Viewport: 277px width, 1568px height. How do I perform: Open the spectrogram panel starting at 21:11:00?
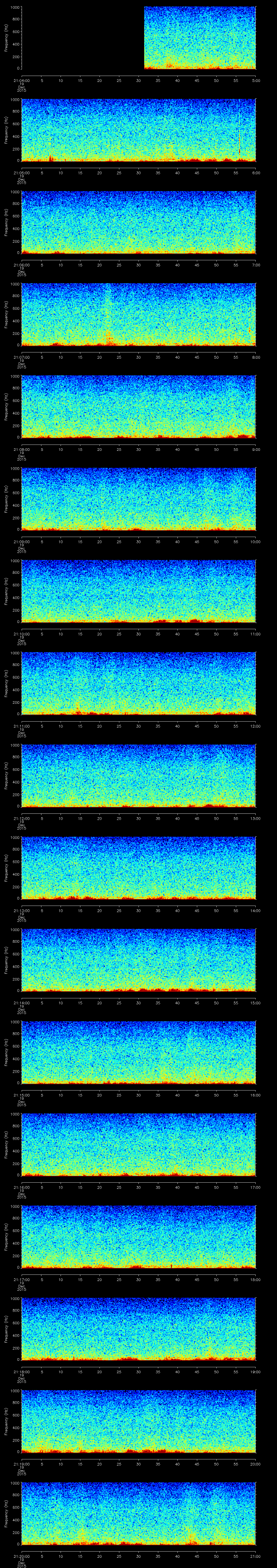tap(139, 683)
